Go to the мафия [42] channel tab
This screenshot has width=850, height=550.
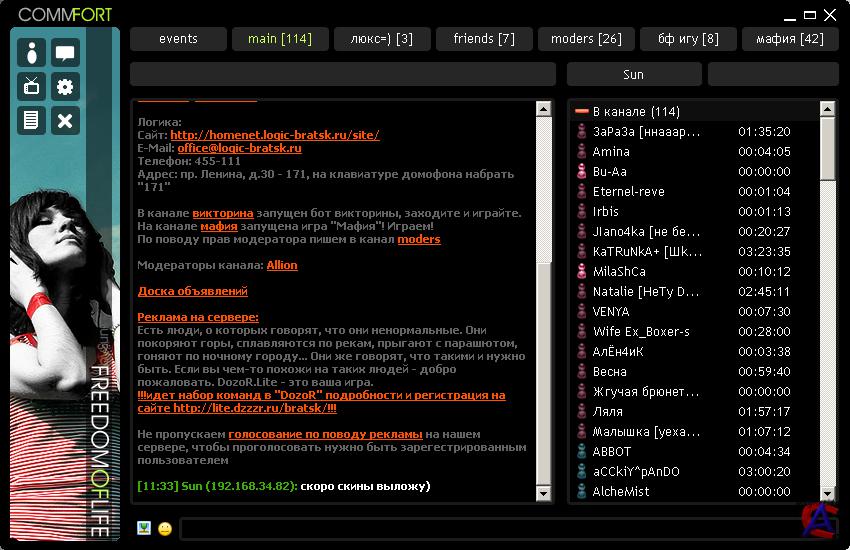[x=789, y=39]
